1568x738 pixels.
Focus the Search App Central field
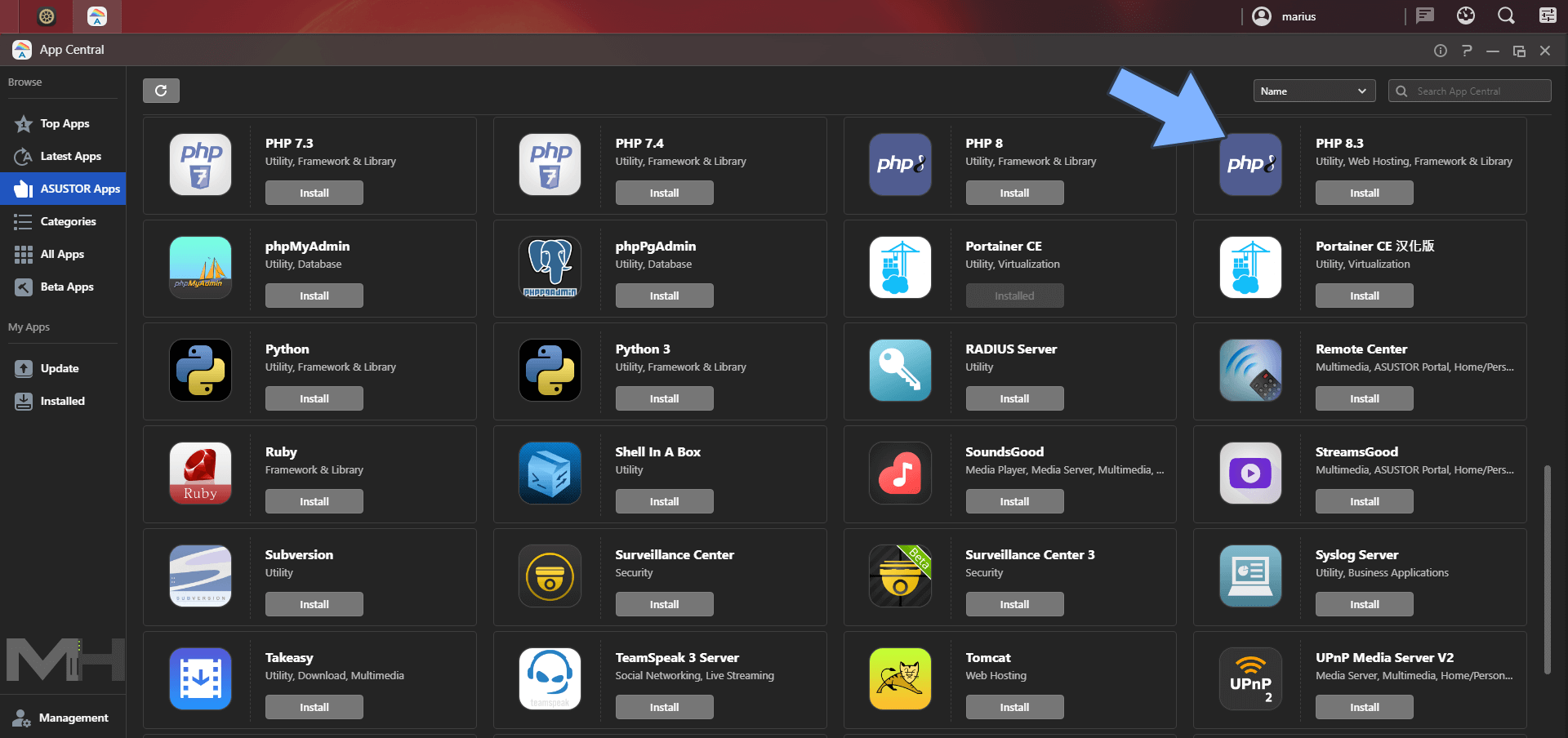pos(1469,91)
